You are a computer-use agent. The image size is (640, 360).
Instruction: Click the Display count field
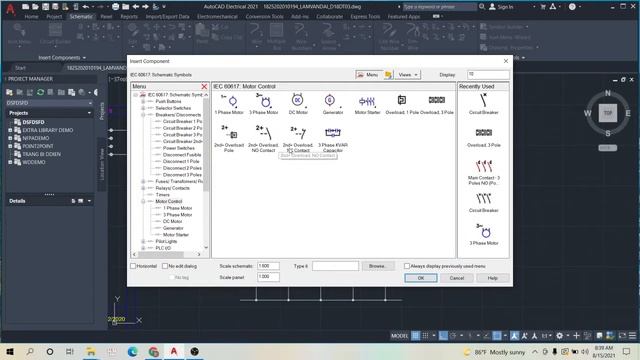[488, 75]
